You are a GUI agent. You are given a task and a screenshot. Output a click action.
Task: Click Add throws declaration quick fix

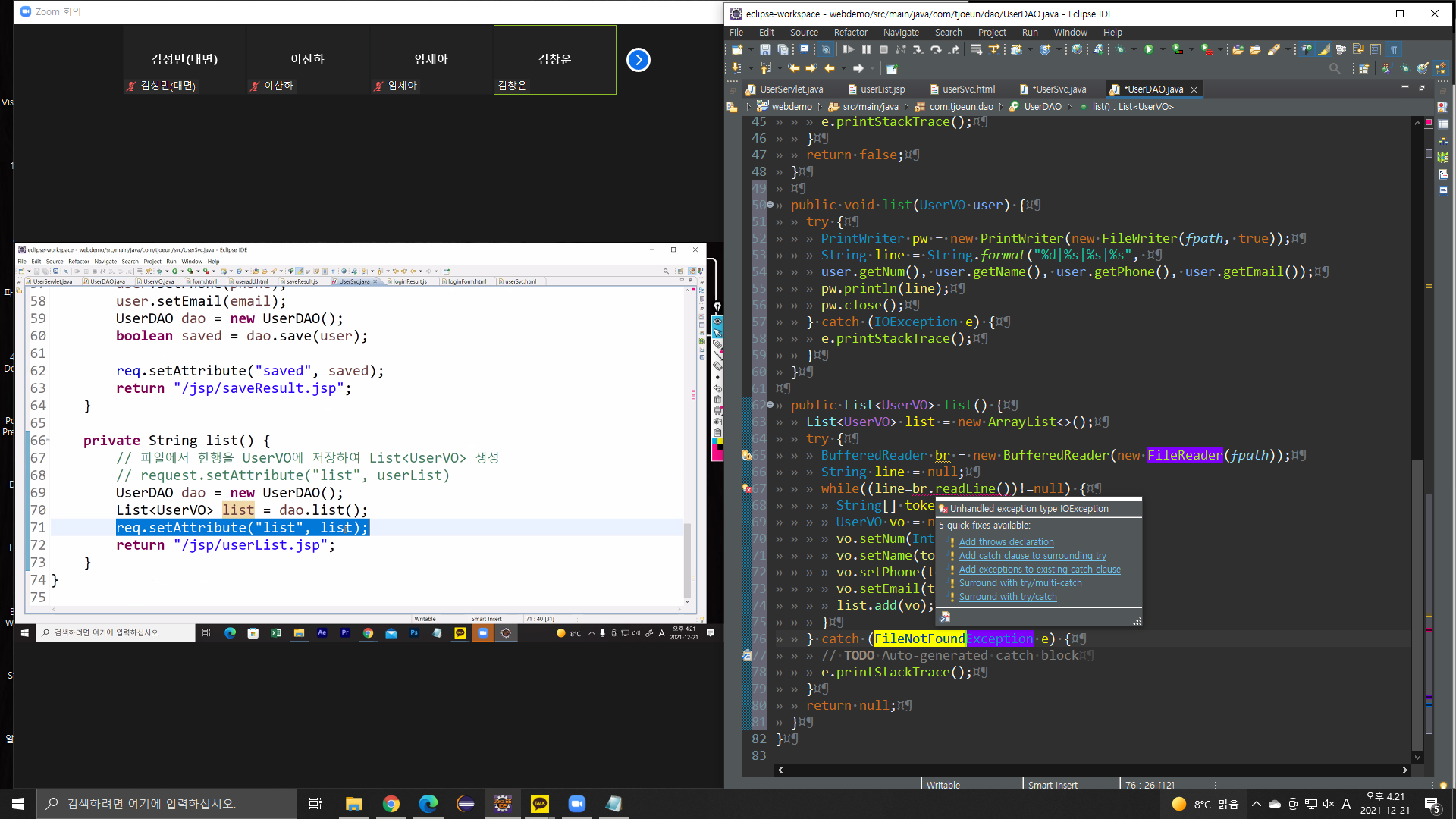pyautogui.click(x=1006, y=542)
